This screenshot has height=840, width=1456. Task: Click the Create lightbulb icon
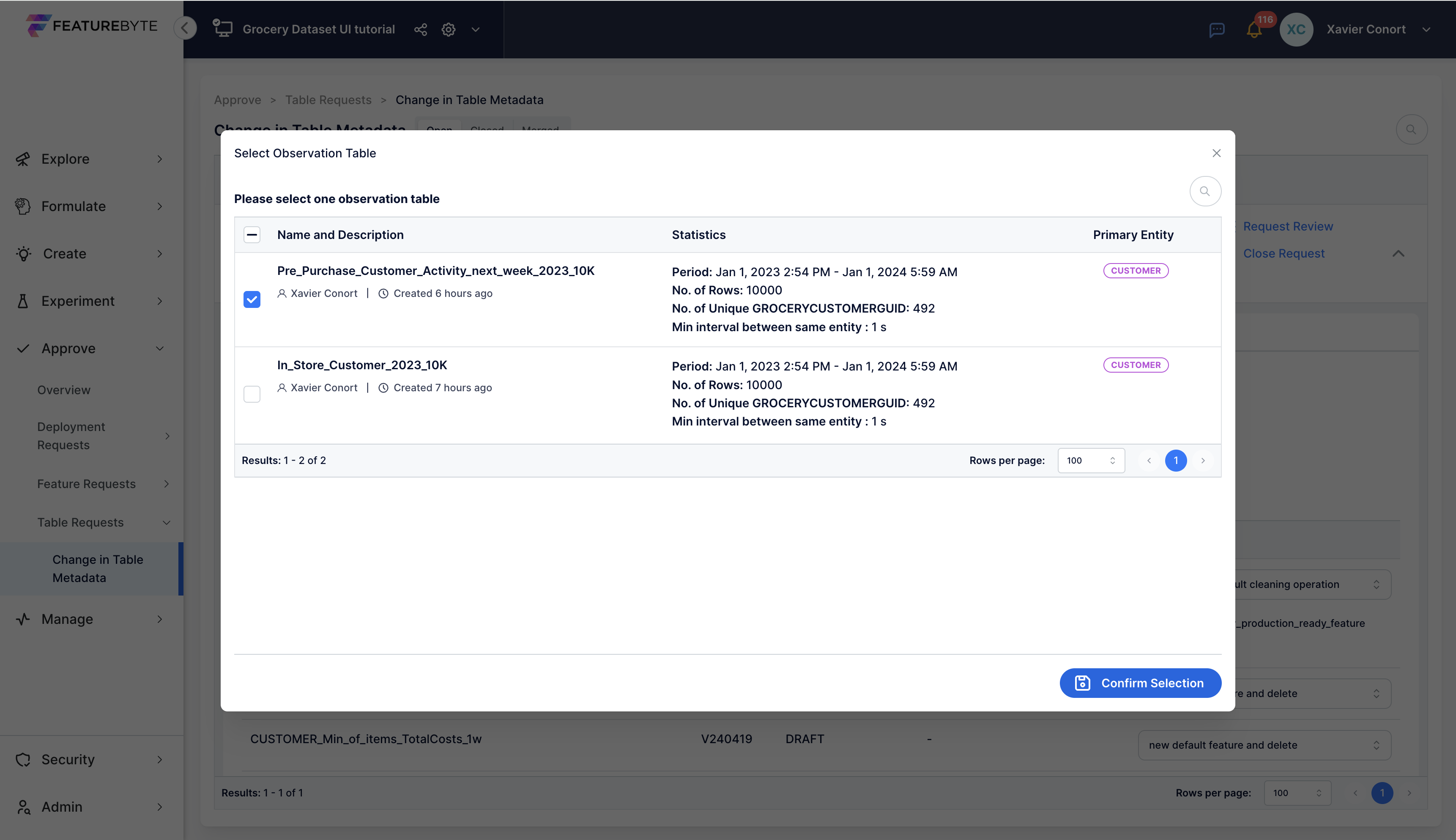point(24,253)
